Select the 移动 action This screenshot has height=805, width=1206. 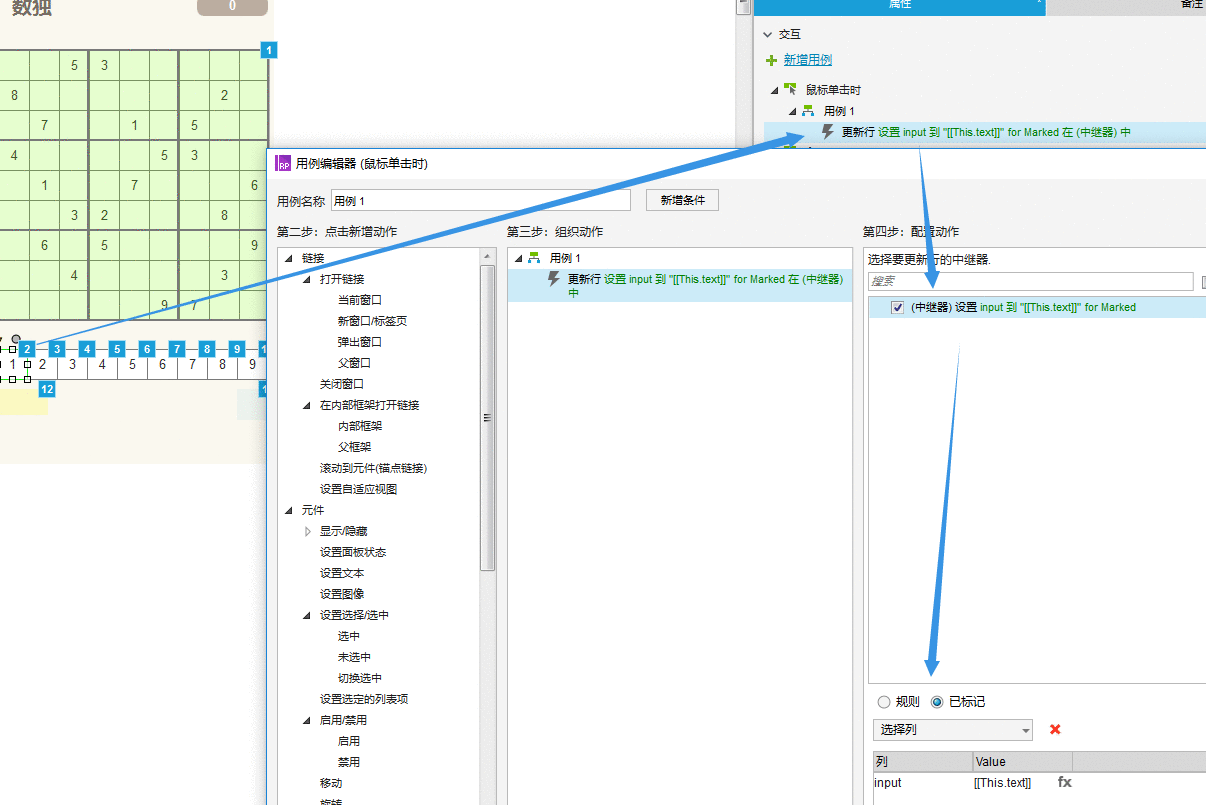click(331, 783)
